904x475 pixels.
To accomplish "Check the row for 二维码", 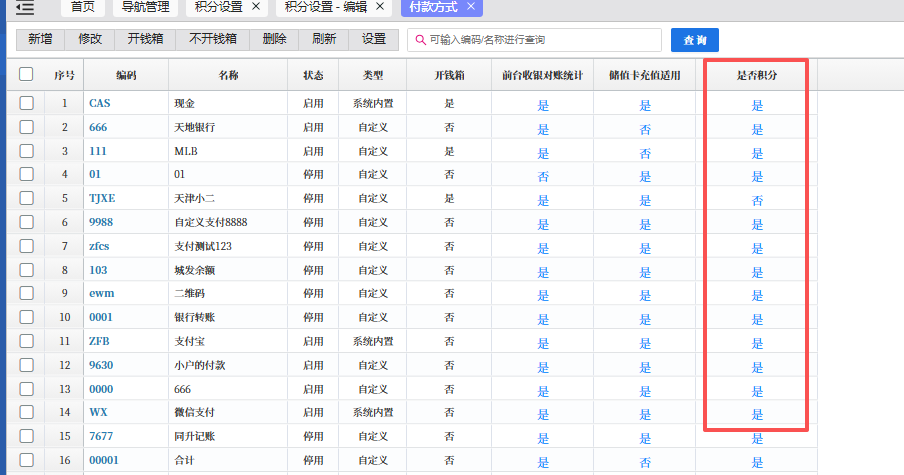I will [27, 293].
